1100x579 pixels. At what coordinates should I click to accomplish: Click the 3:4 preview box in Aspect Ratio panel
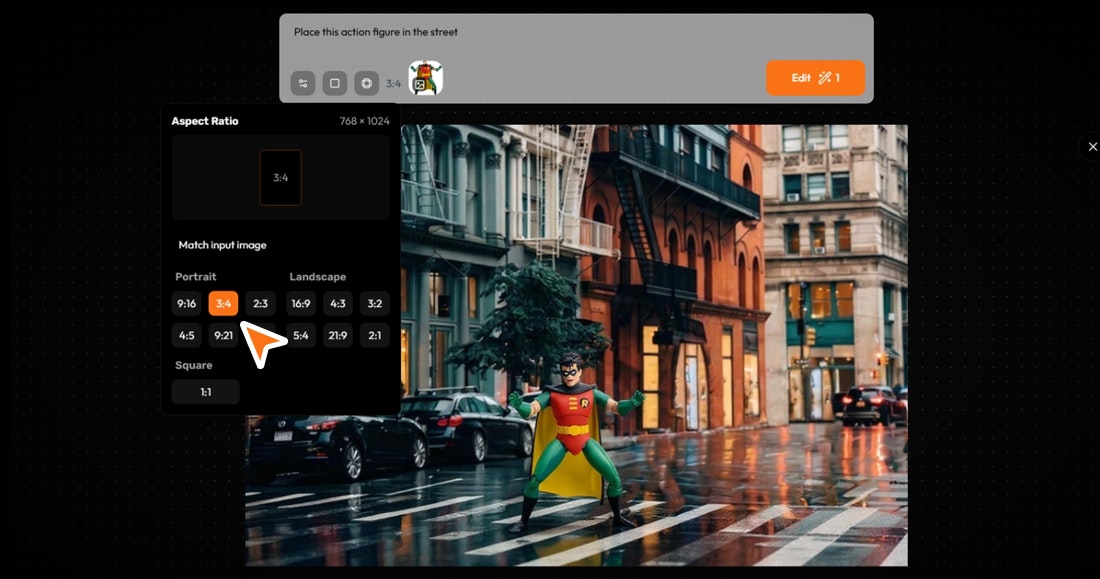(281, 178)
